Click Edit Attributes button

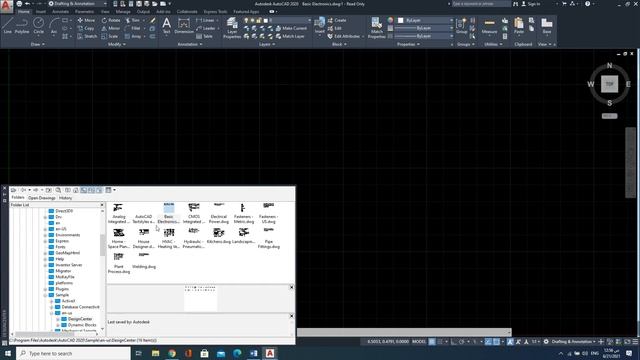(x=344, y=36)
